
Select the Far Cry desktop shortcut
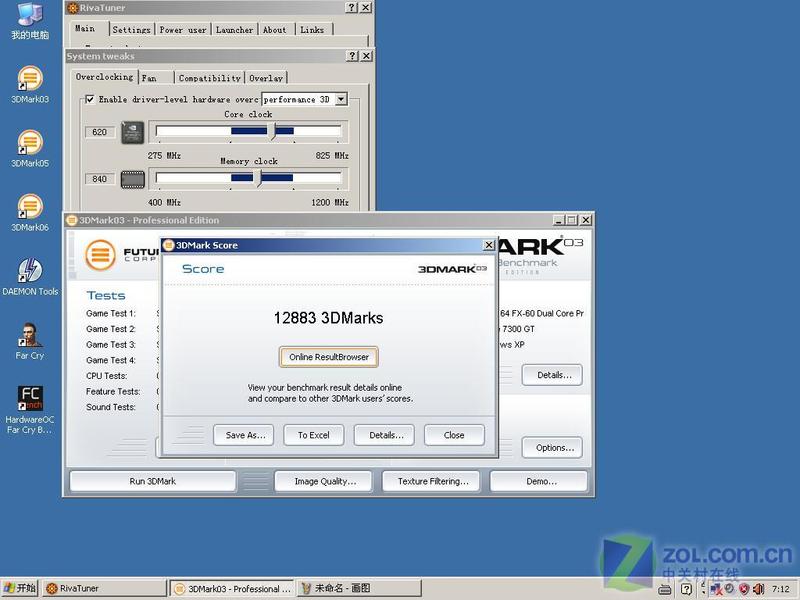pos(30,341)
